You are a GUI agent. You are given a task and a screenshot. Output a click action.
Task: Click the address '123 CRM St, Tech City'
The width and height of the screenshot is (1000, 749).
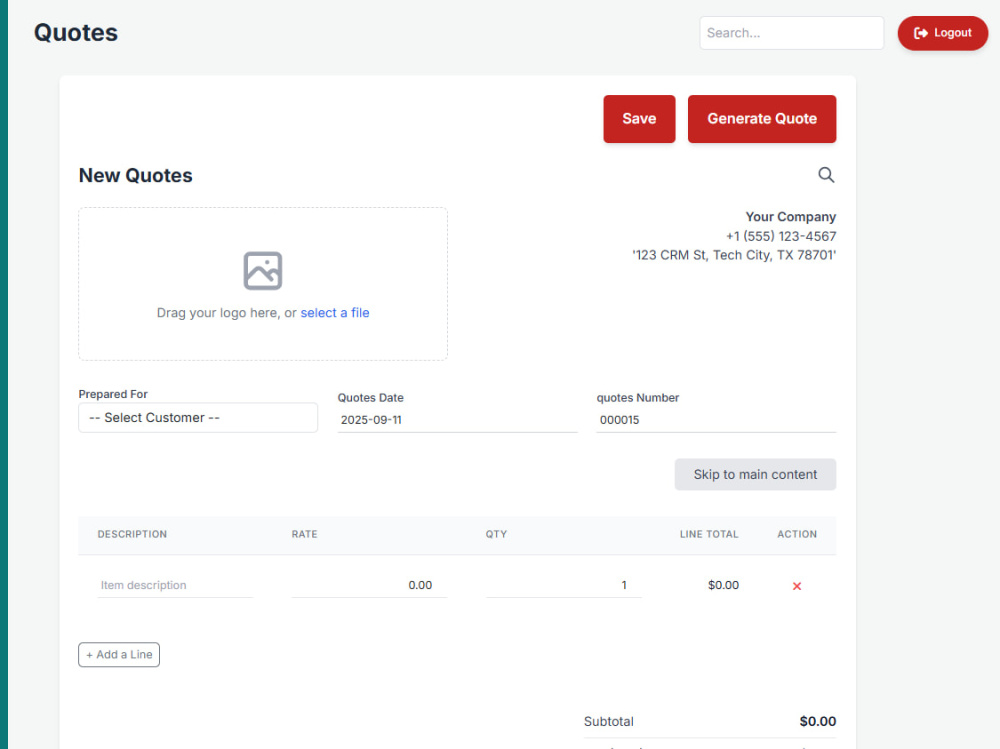point(733,255)
